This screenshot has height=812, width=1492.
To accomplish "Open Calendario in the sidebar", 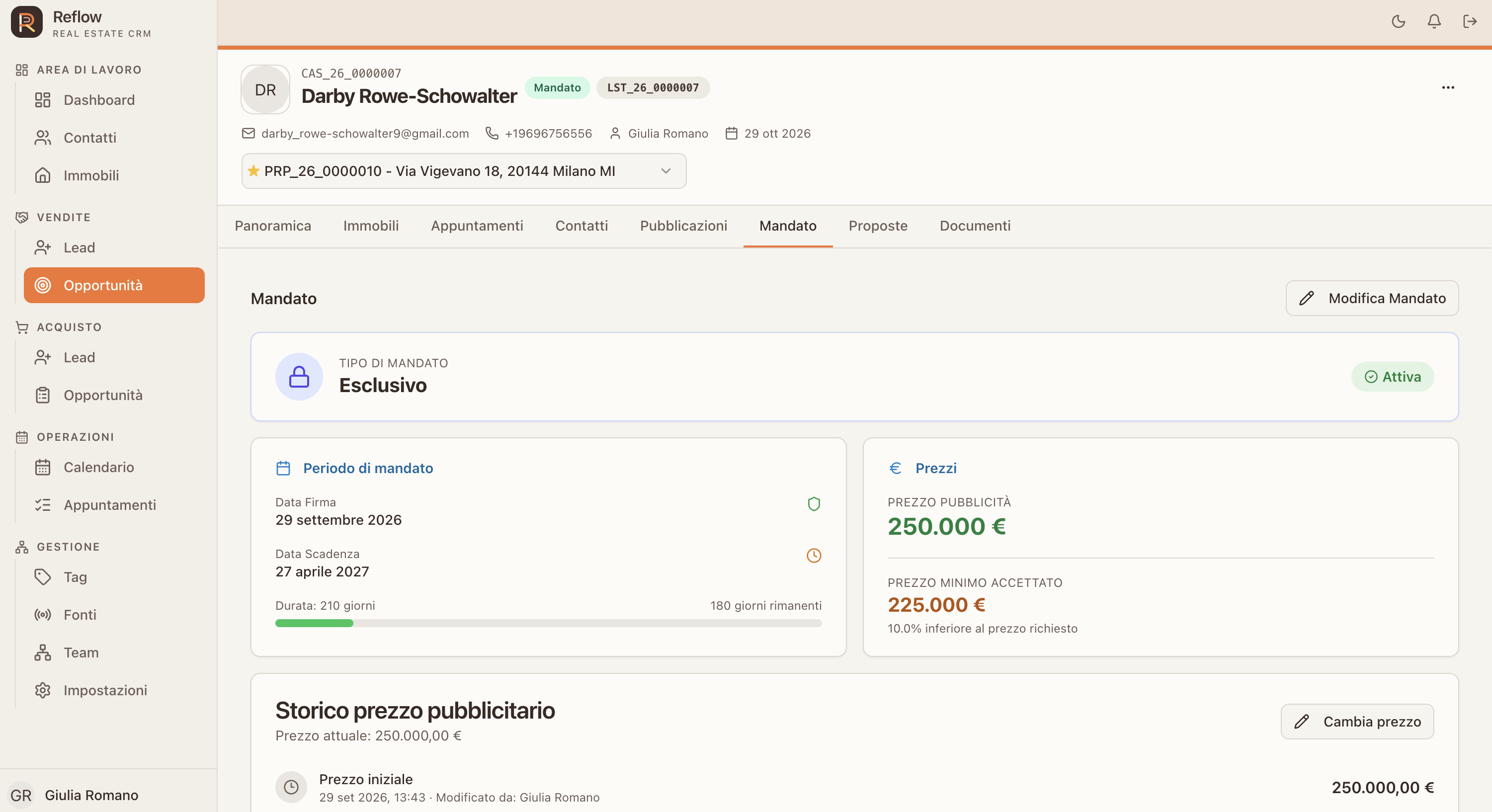I will 114,467.
